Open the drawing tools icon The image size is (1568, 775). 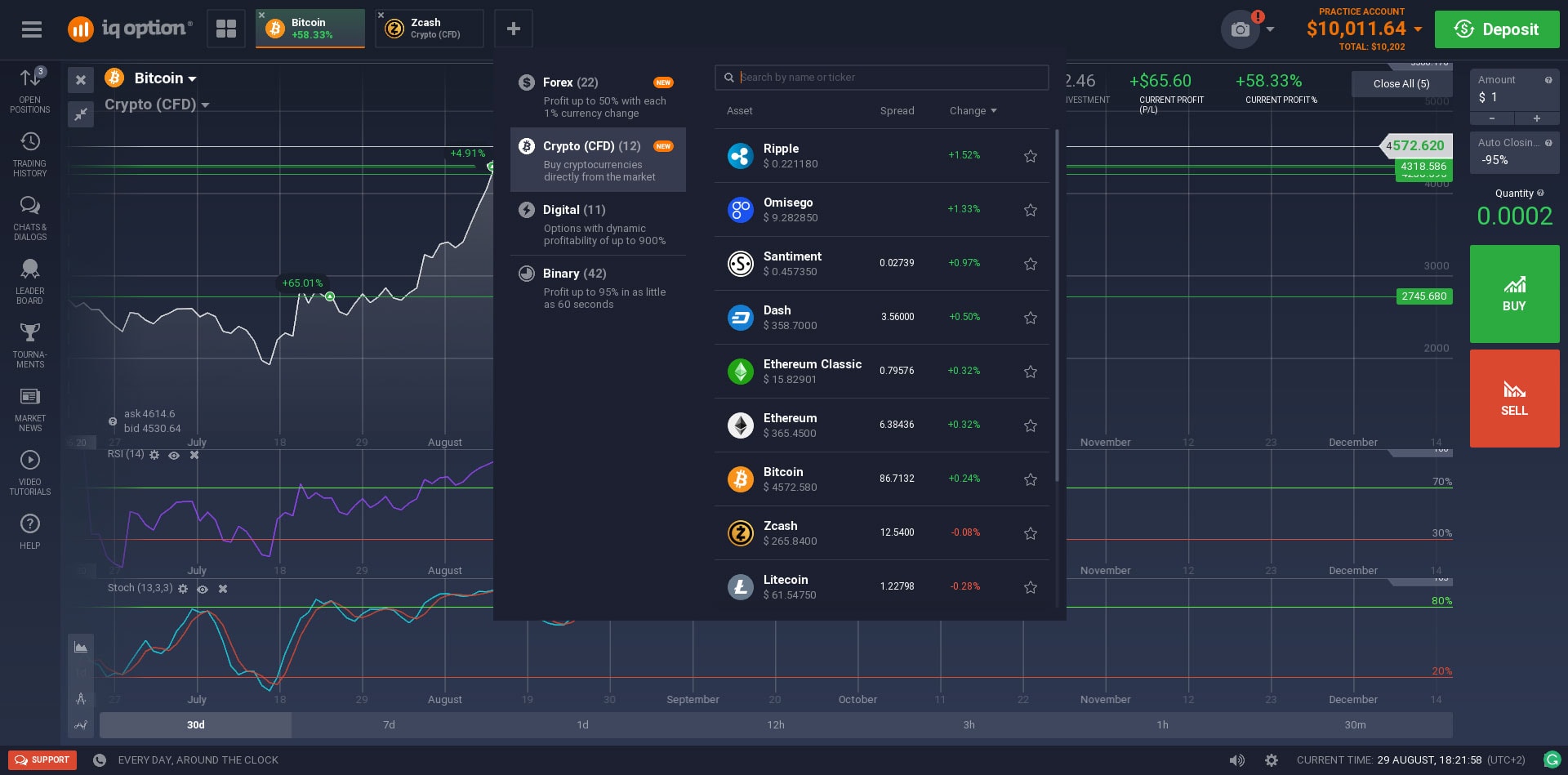tap(81, 698)
